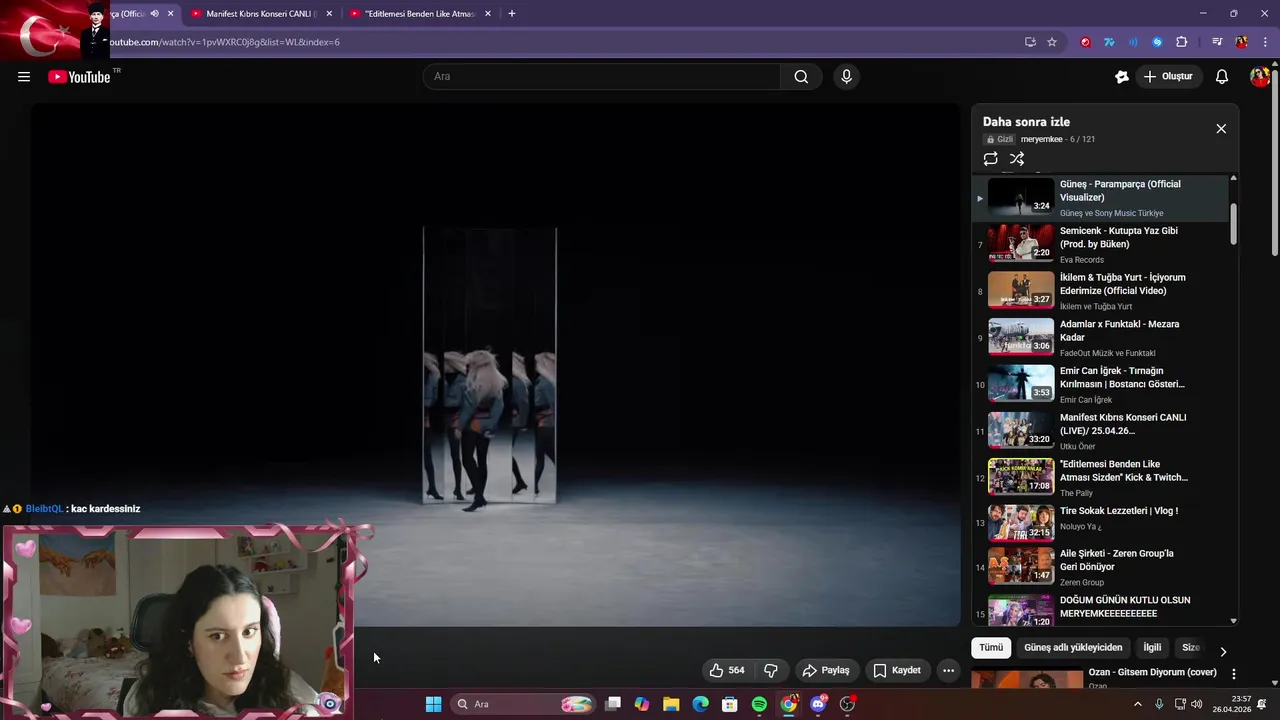
Task: Click the address bar URL
Action: [x=225, y=42]
